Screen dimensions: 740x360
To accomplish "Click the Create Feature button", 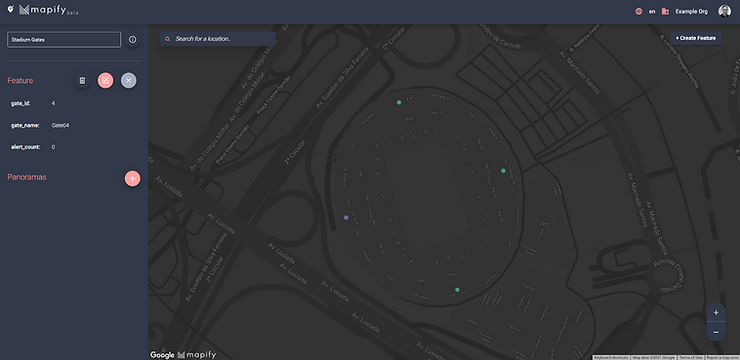I will tap(696, 38).
